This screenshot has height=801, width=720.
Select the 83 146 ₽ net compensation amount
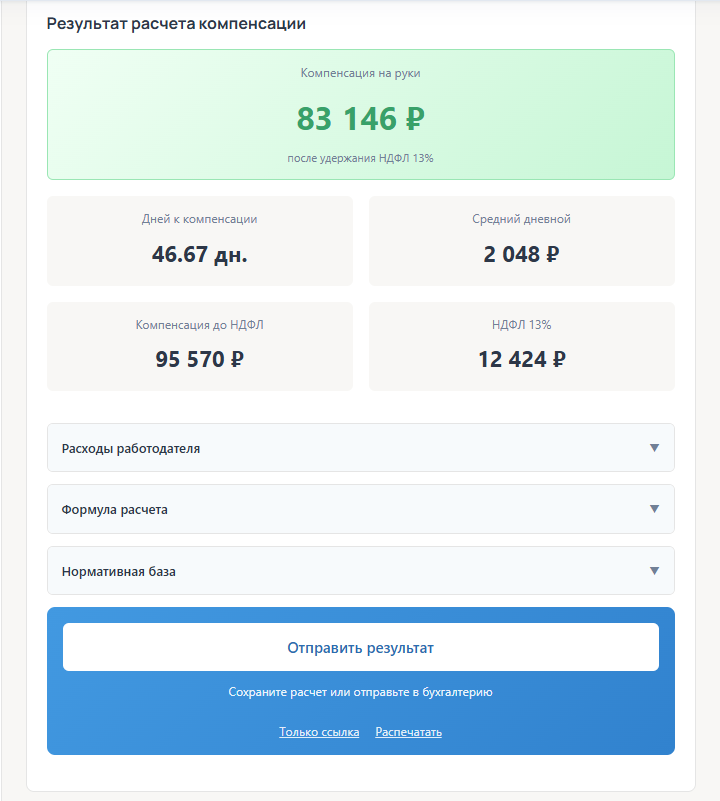coord(360,119)
